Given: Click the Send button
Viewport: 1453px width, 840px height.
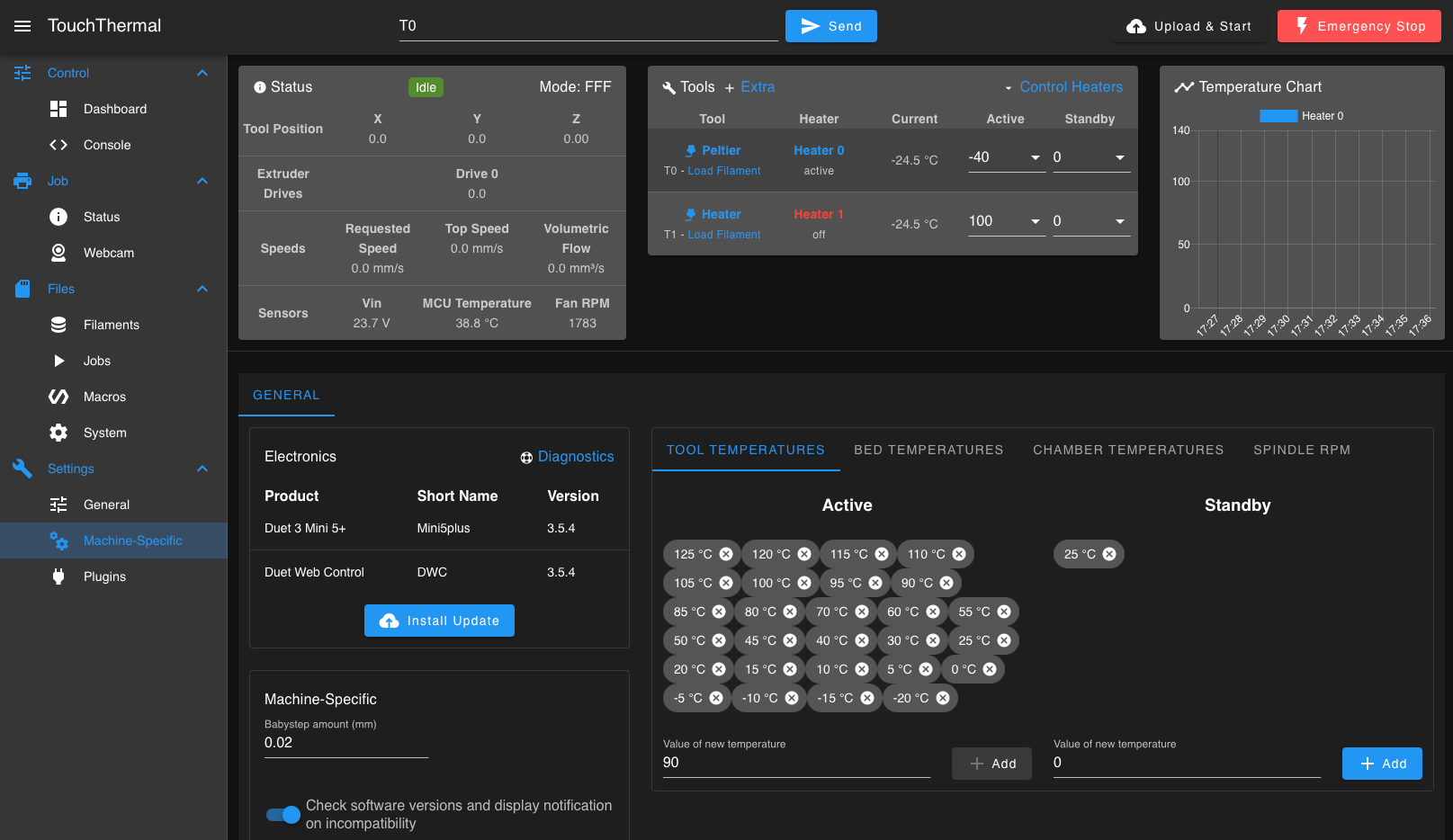Looking at the screenshot, I should click(831, 26).
